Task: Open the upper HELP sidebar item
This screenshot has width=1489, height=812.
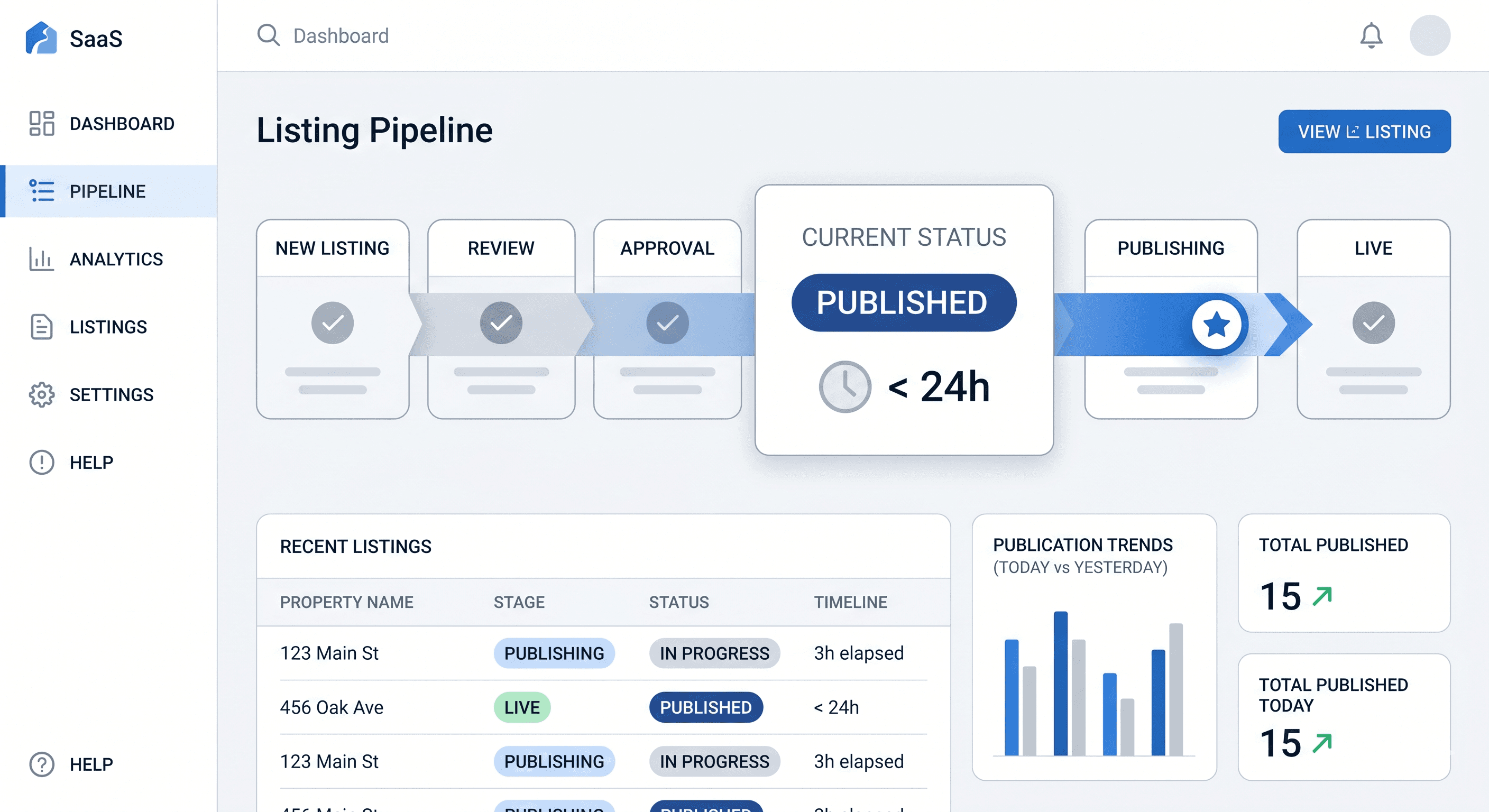Action: (x=108, y=463)
